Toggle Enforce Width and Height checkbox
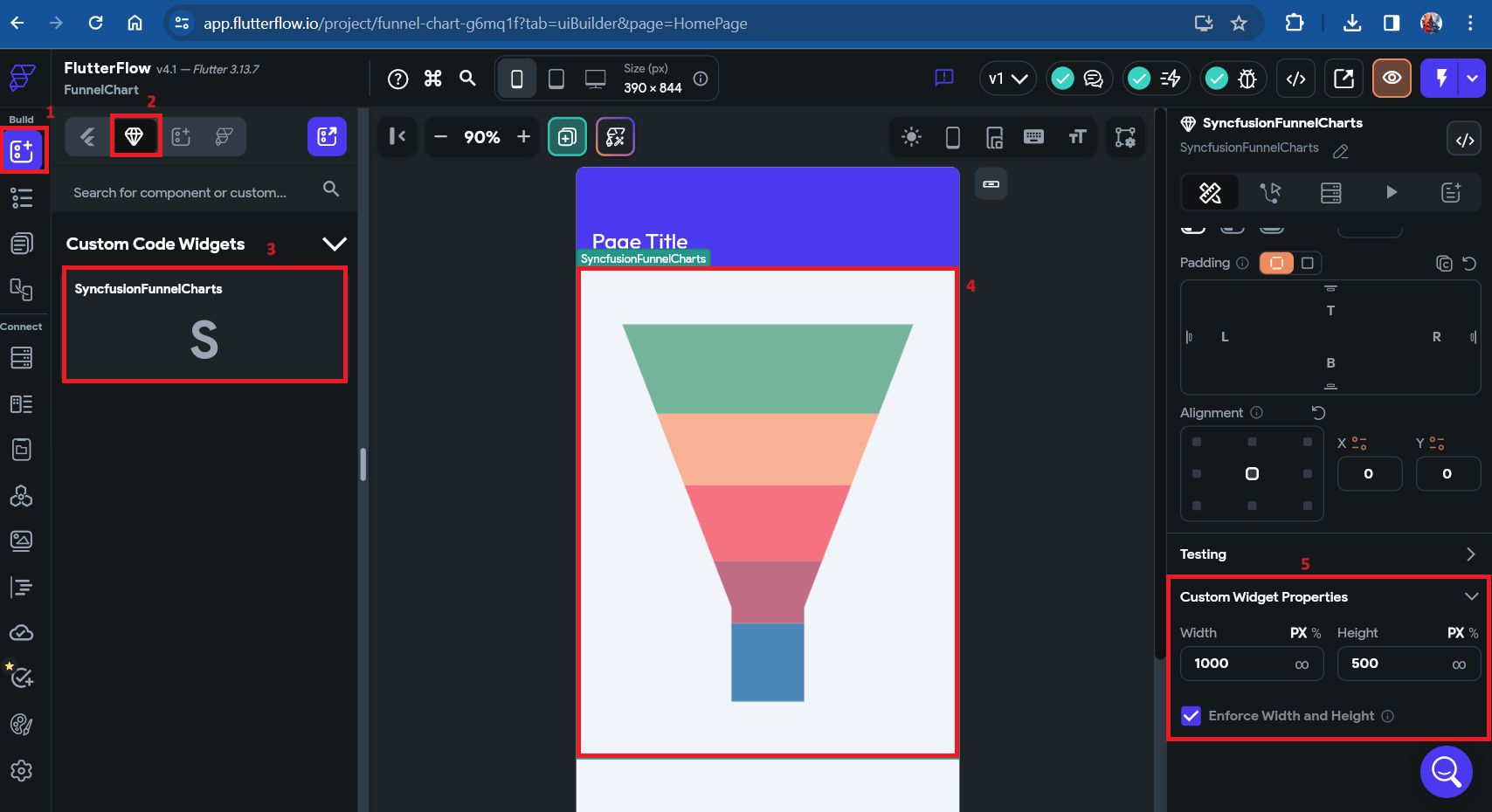This screenshot has width=1492, height=812. pyautogui.click(x=1191, y=716)
